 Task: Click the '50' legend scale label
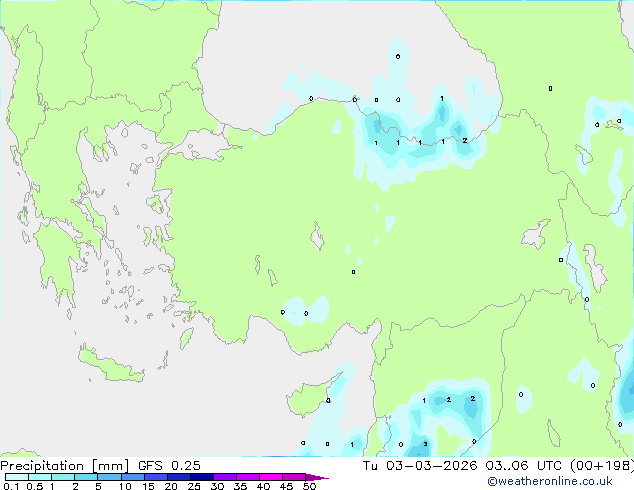(x=309, y=486)
